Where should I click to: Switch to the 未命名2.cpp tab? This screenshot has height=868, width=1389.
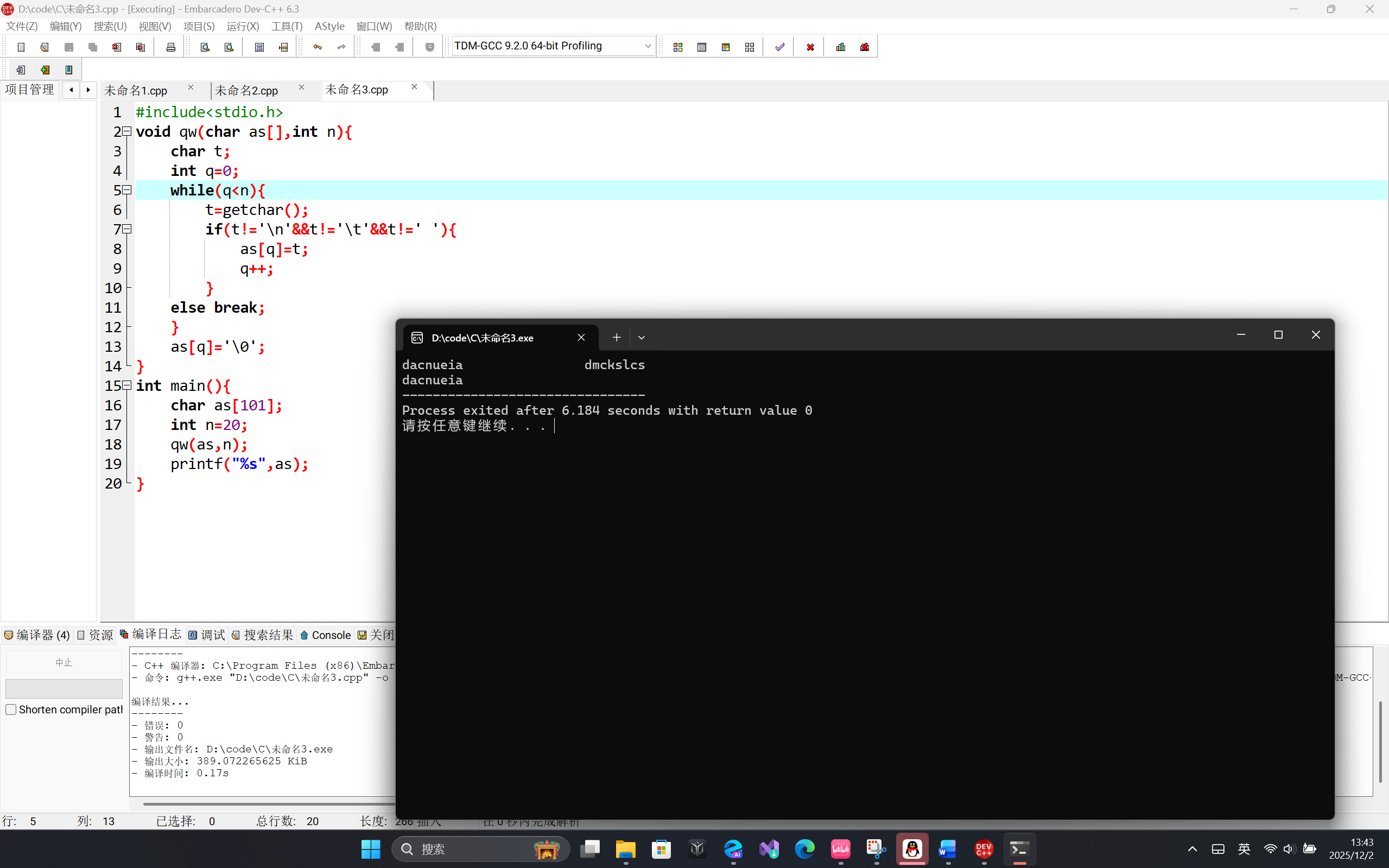247,90
